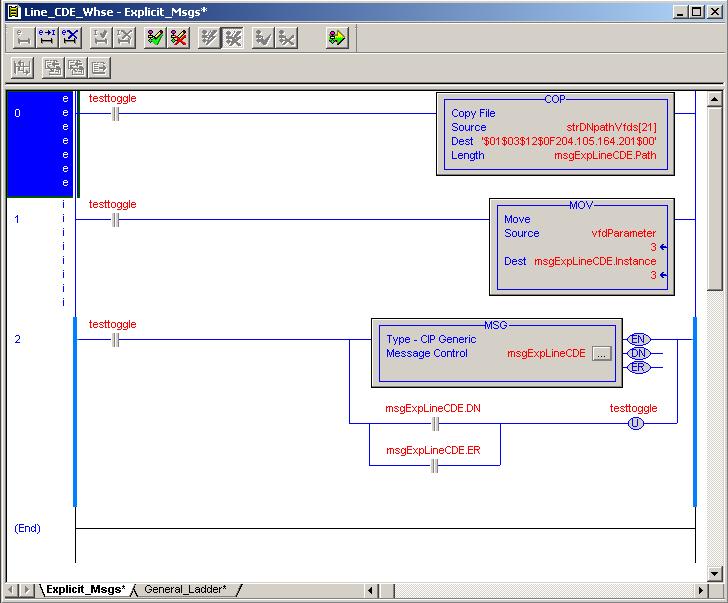Click the msgExpLineCDE.Instance value 3
Image resolution: width=728 pixels, height=603 pixels.
(653, 275)
